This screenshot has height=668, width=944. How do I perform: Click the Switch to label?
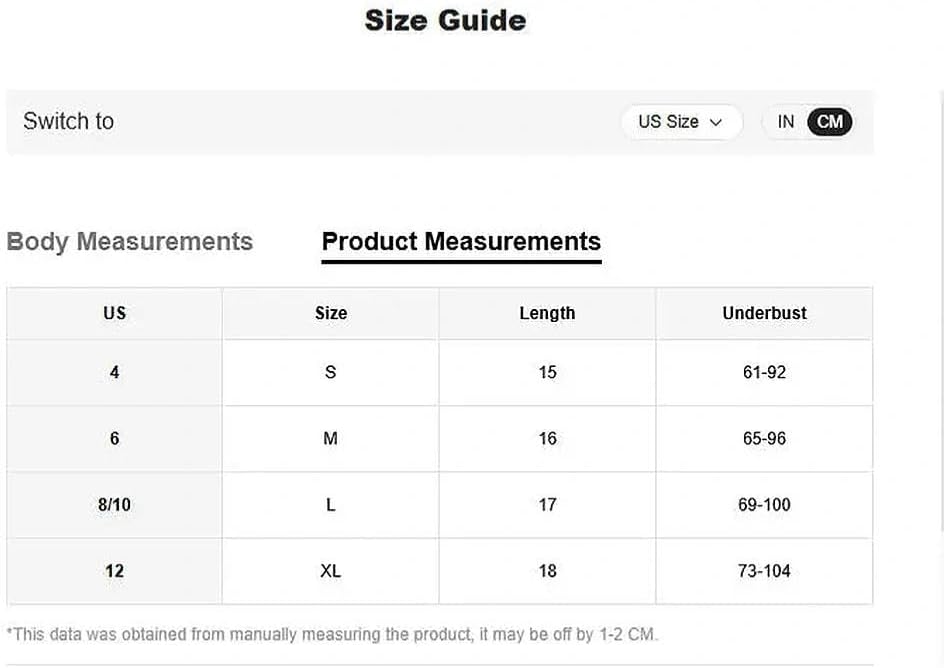pos(69,122)
